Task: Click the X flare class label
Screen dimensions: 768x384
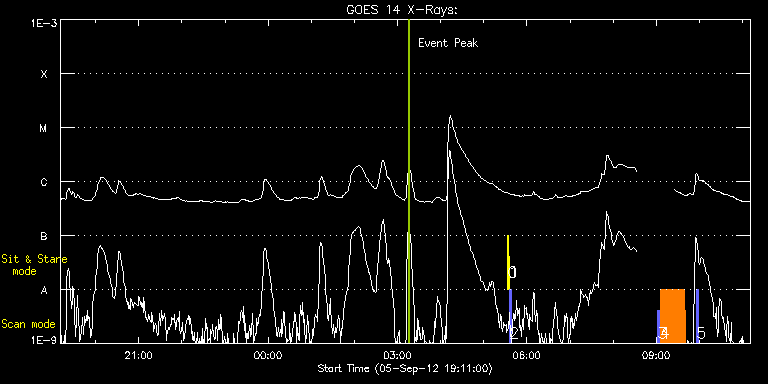Action: 44,74
